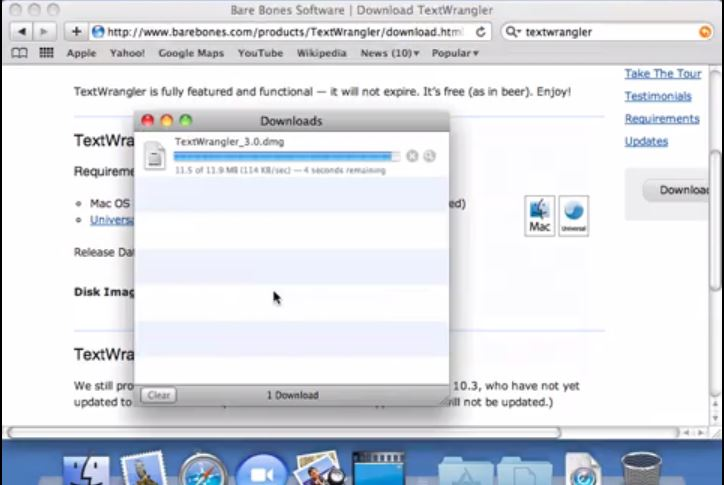Add bookmark with the plus button
Viewport: 724px width, 485px height.
coord(76,32)
